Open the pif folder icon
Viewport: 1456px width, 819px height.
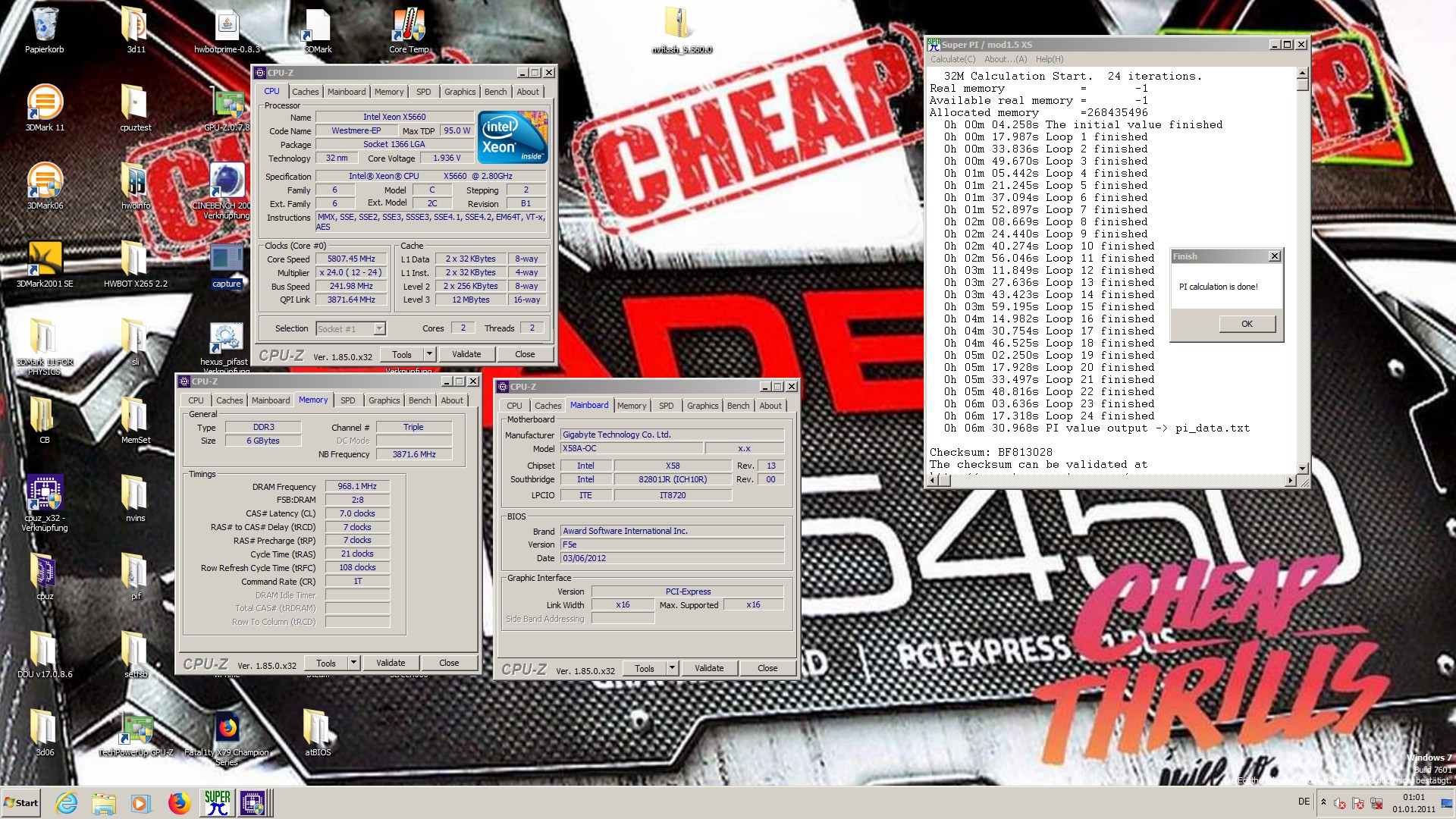(x=135, y=577)
